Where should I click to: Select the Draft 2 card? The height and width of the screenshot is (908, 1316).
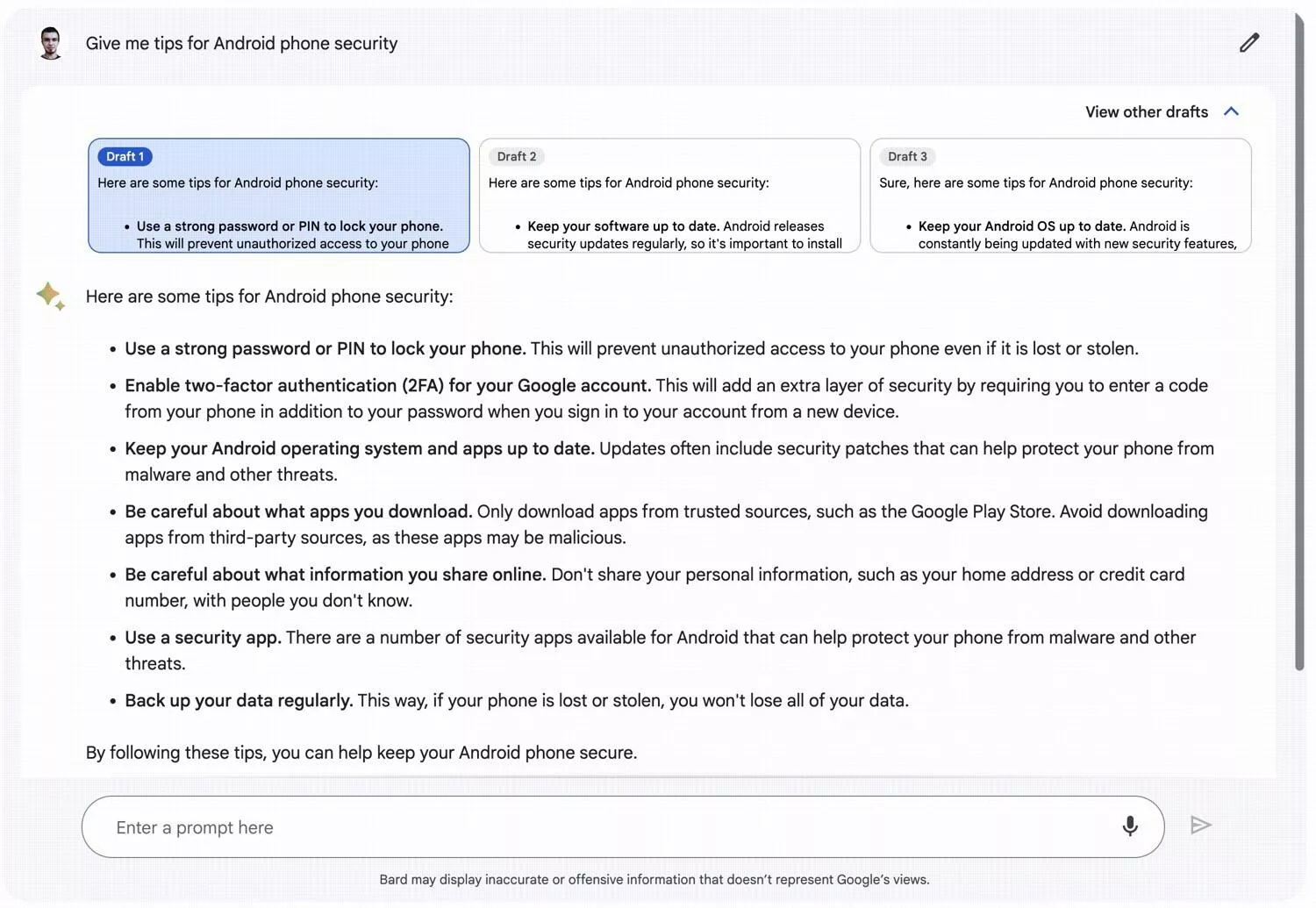tap(669, 195)
